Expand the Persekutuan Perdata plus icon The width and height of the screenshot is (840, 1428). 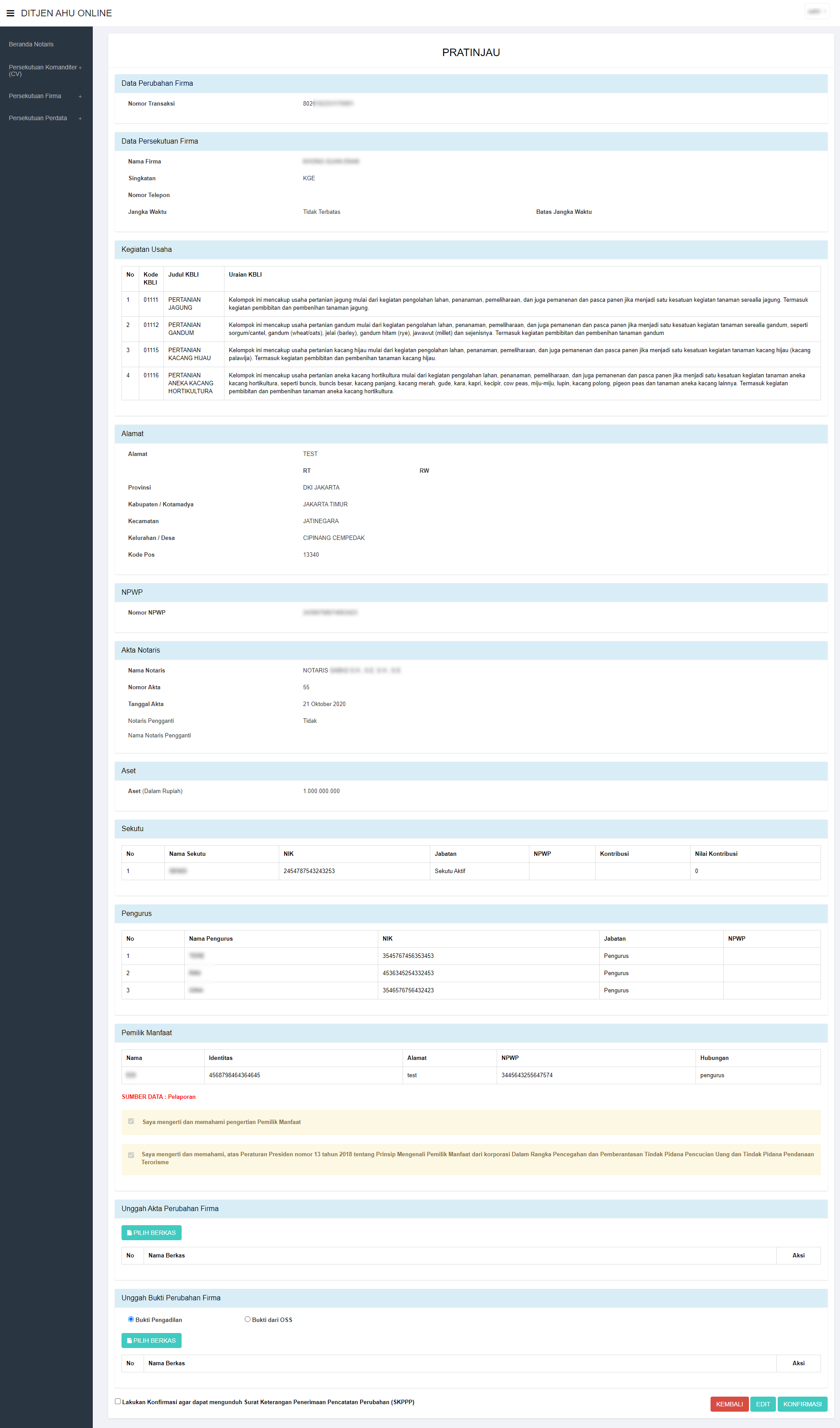pos(80,118)
